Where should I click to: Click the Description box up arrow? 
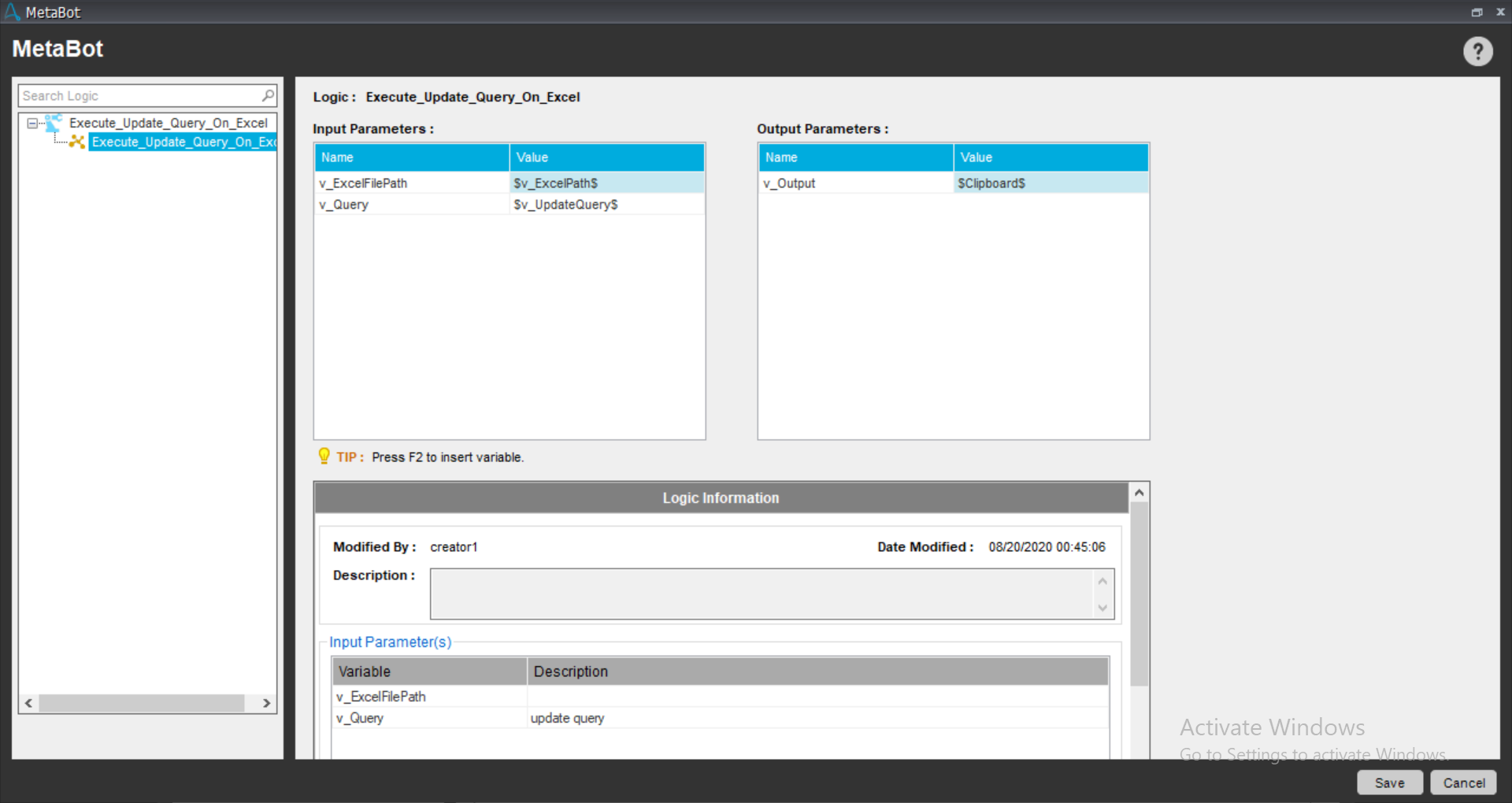[x=1102, y=581]
